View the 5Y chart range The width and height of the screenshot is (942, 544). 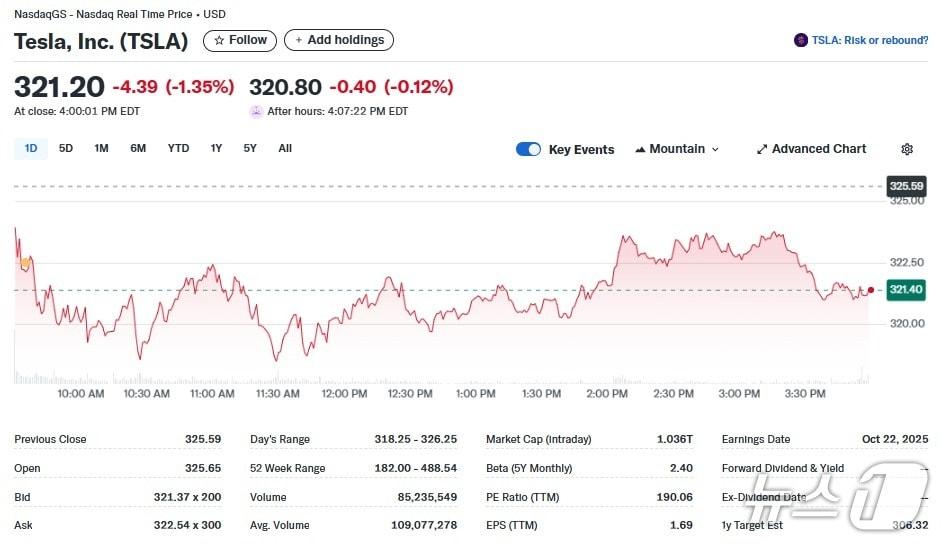[x=250, y=148]
